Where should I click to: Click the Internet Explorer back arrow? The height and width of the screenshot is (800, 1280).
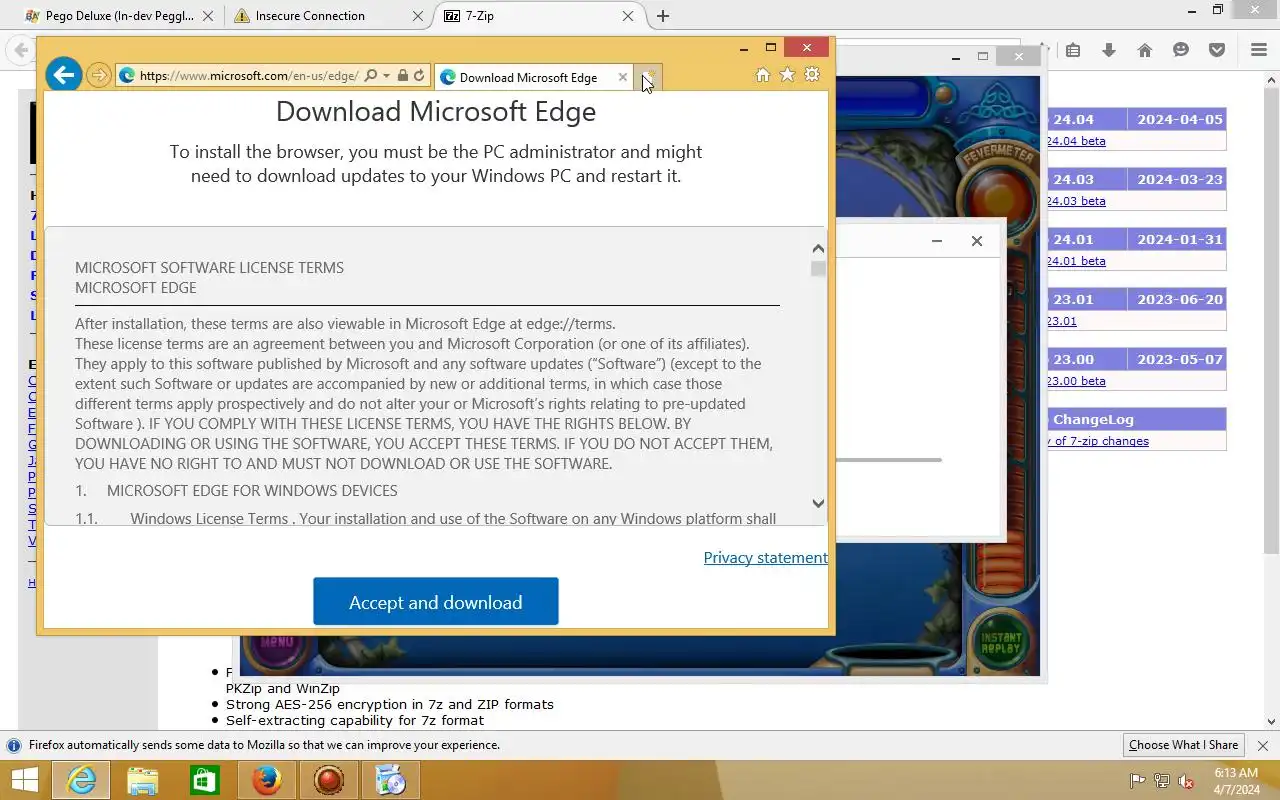63,75
